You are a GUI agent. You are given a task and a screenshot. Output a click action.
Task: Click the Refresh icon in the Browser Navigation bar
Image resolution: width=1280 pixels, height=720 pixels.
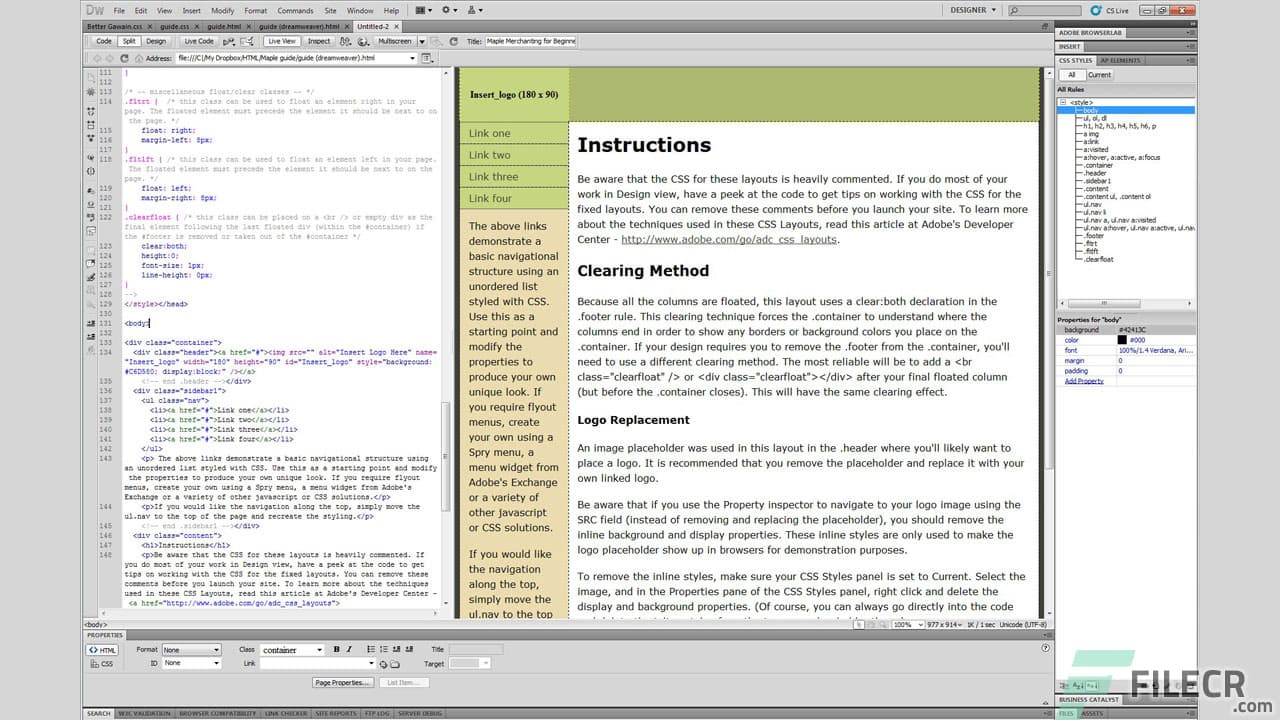(x=123, y=57)
